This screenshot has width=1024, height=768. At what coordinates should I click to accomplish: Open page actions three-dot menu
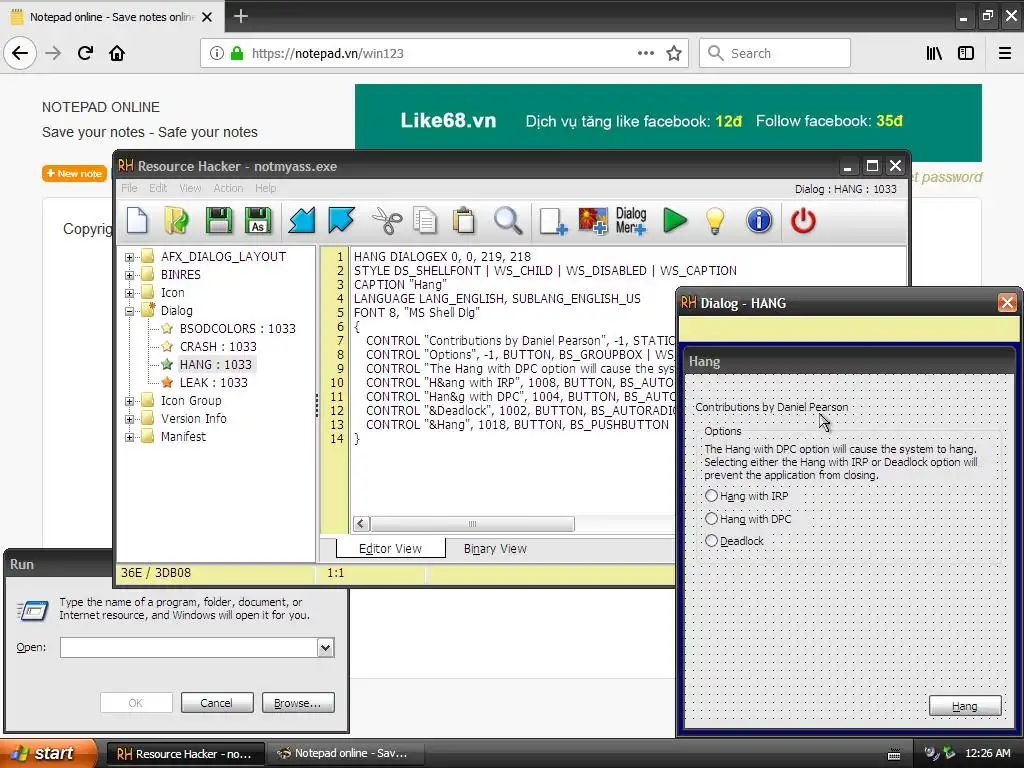[x=645, y=53]
